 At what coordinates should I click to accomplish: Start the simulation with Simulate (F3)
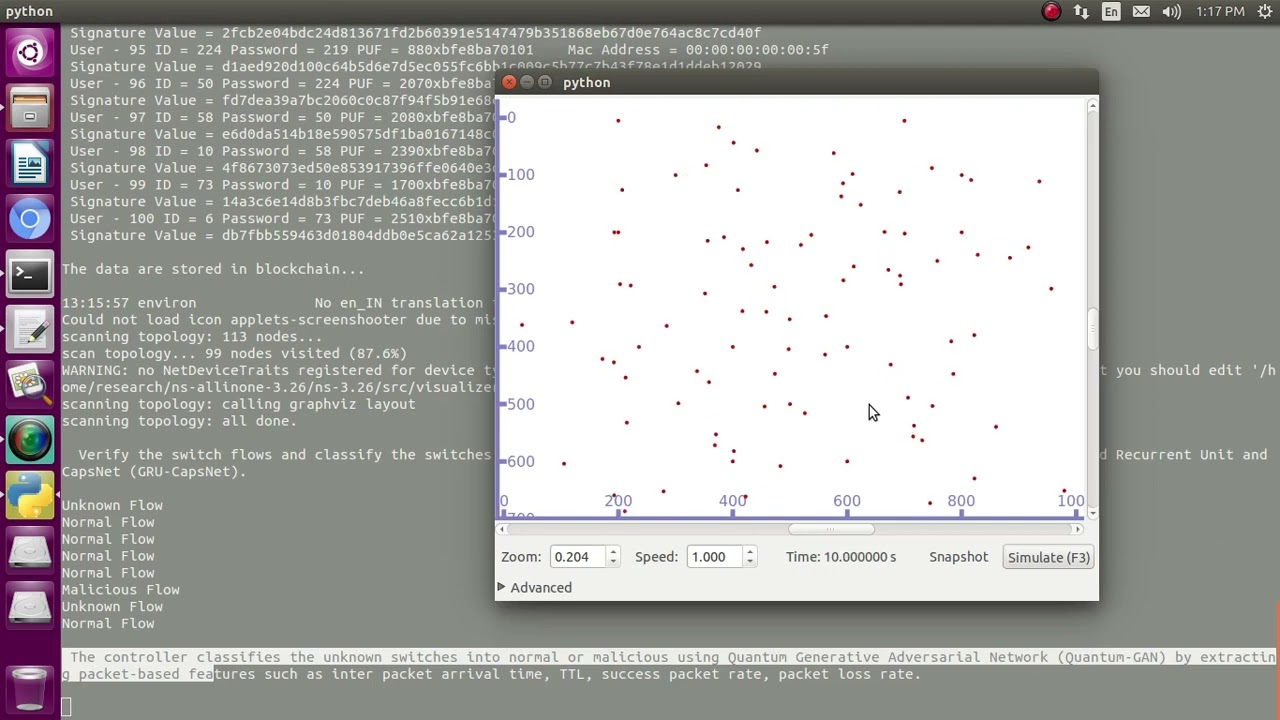tap(1048, 557)
